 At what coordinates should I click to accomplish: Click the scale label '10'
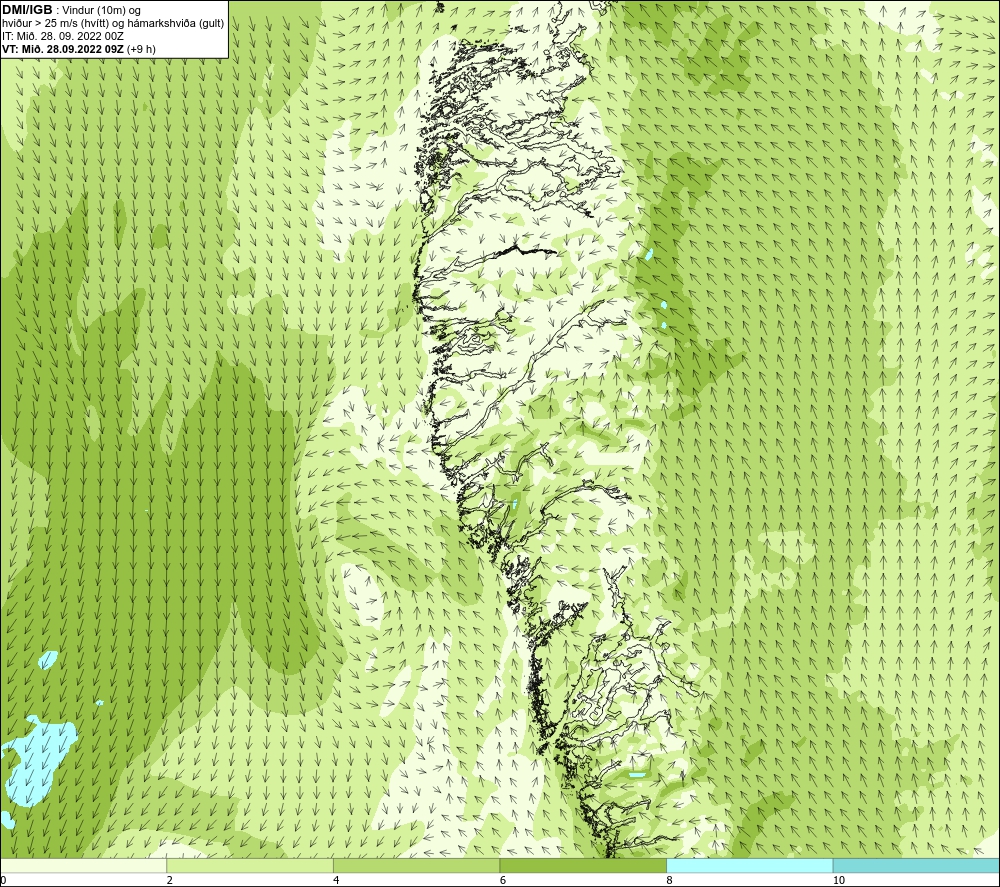point(839,881)
